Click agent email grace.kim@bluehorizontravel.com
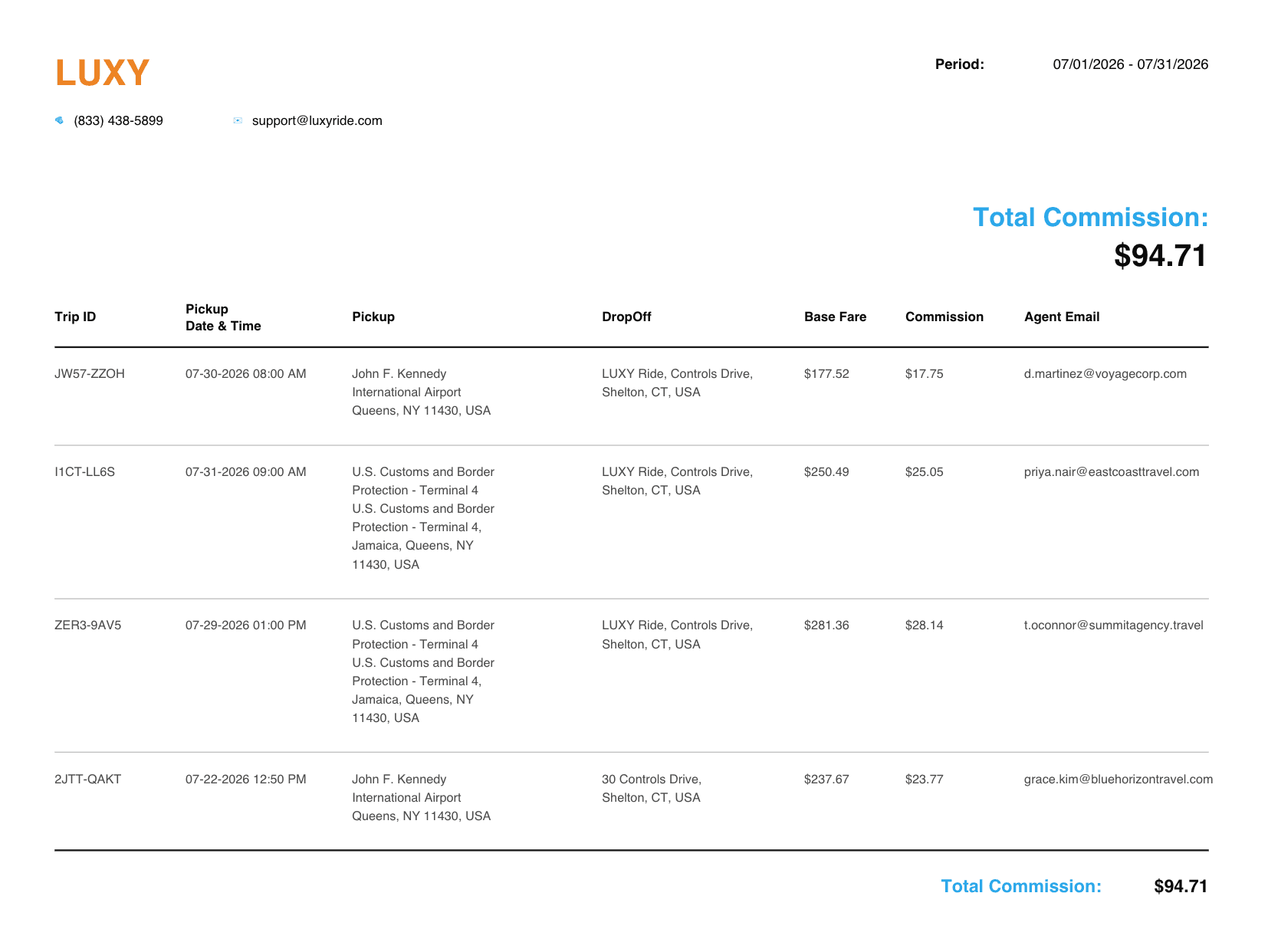Screen dimensions: 1268x952 coord(1119,779)
